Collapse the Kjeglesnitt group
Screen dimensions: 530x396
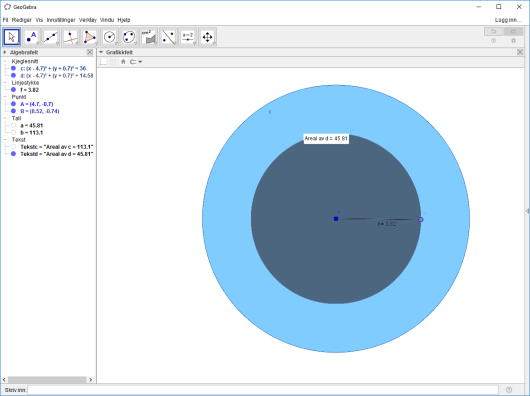click(x=5, y=61)
